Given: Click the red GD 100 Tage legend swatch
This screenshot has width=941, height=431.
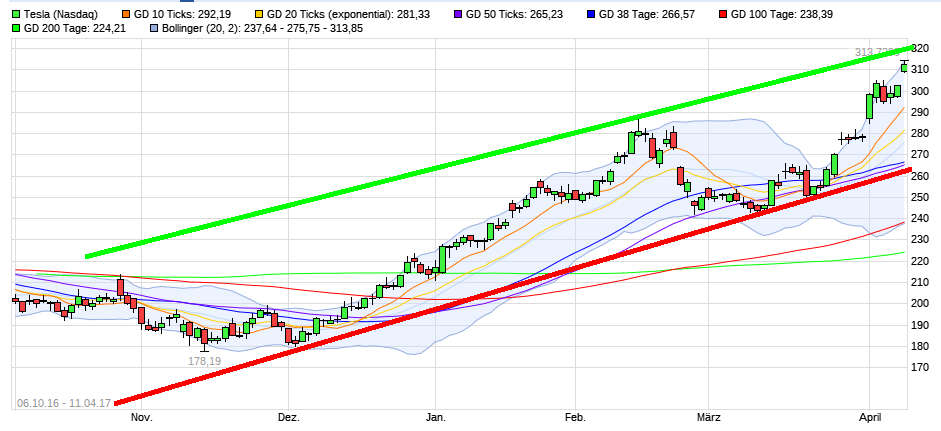Looking at the screenshot, I should pos(723,14).
